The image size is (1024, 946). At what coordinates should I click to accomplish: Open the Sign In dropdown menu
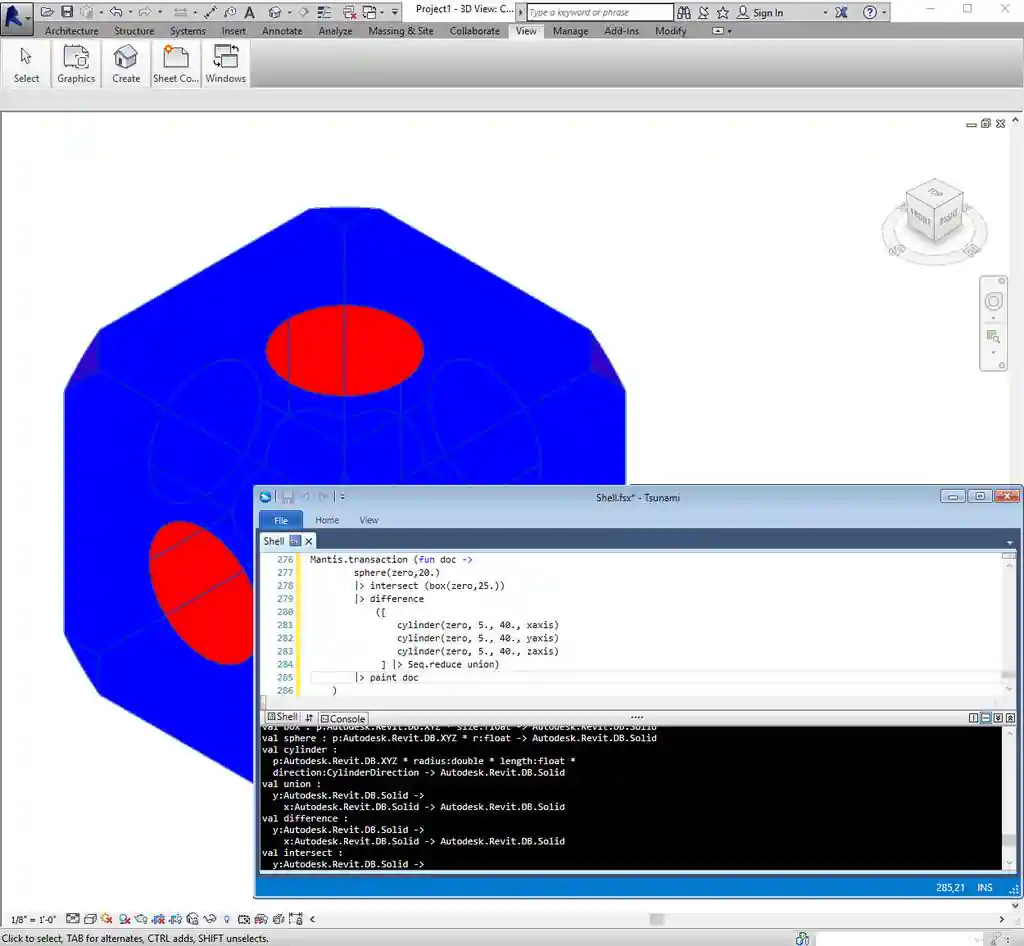[x=824, y=12]
